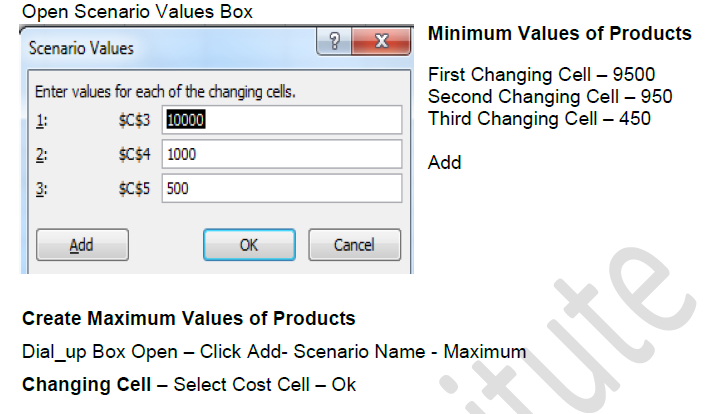Image resolution: width=713 pixels, height=414 pixels.
Task: Click the 'Open Scenario Values Box' text
Action: click(137, 12)
